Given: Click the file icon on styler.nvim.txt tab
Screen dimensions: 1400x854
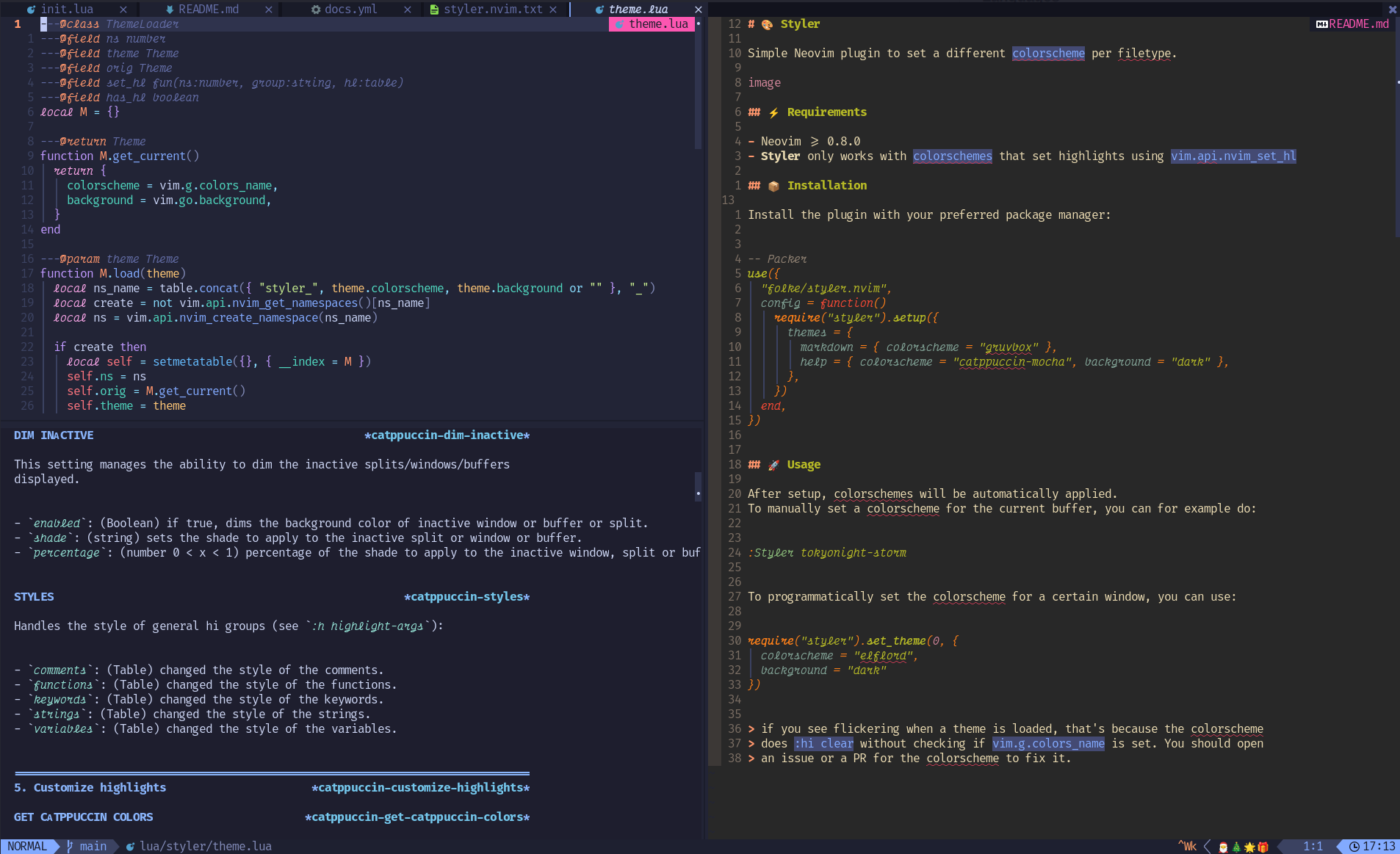Looking at the screenshot, I should (434, 10).
